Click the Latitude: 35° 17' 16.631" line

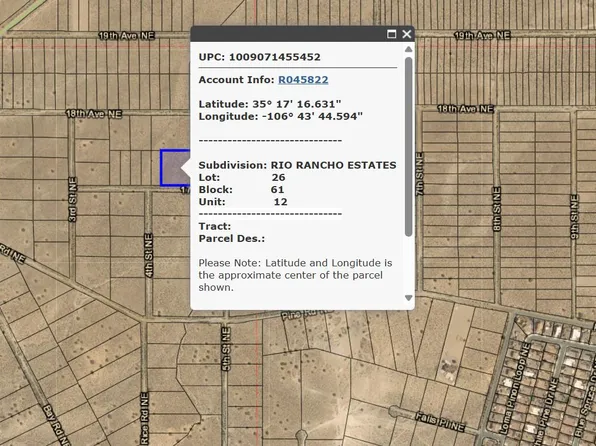[269, 104]
